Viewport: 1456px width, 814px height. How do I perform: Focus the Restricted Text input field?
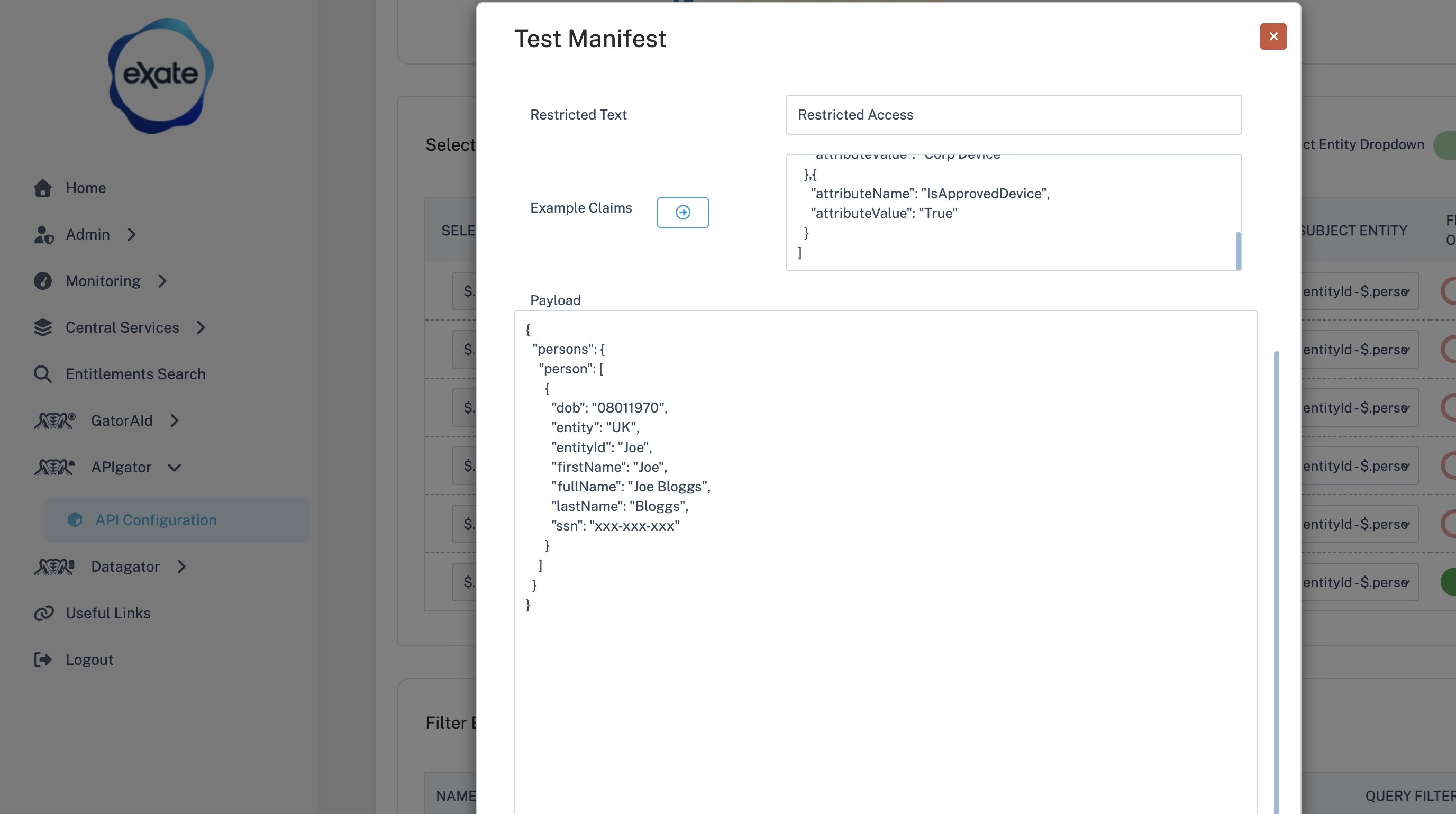coord(1014,115)
